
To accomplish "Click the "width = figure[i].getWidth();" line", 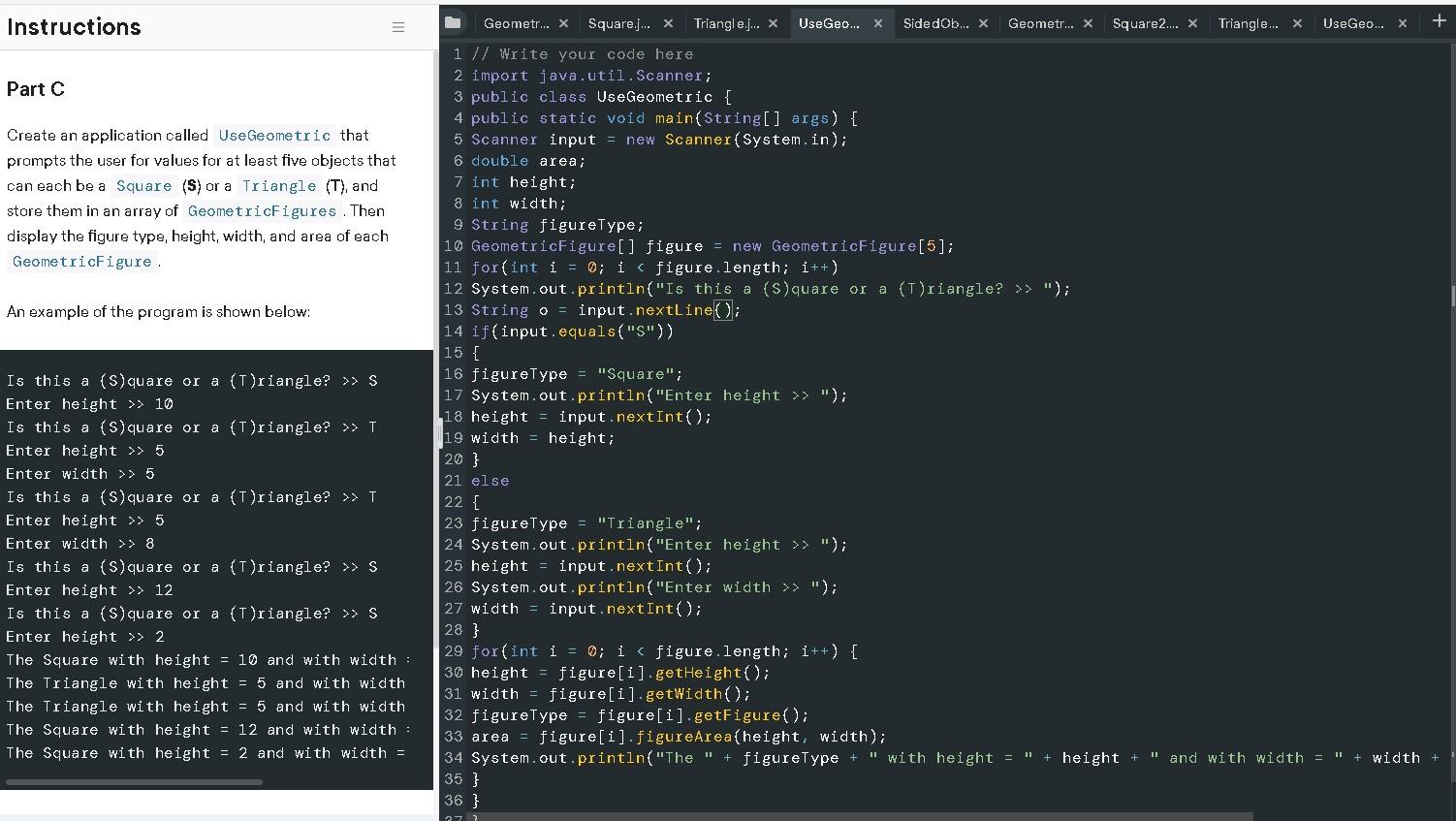I will 611,694.
